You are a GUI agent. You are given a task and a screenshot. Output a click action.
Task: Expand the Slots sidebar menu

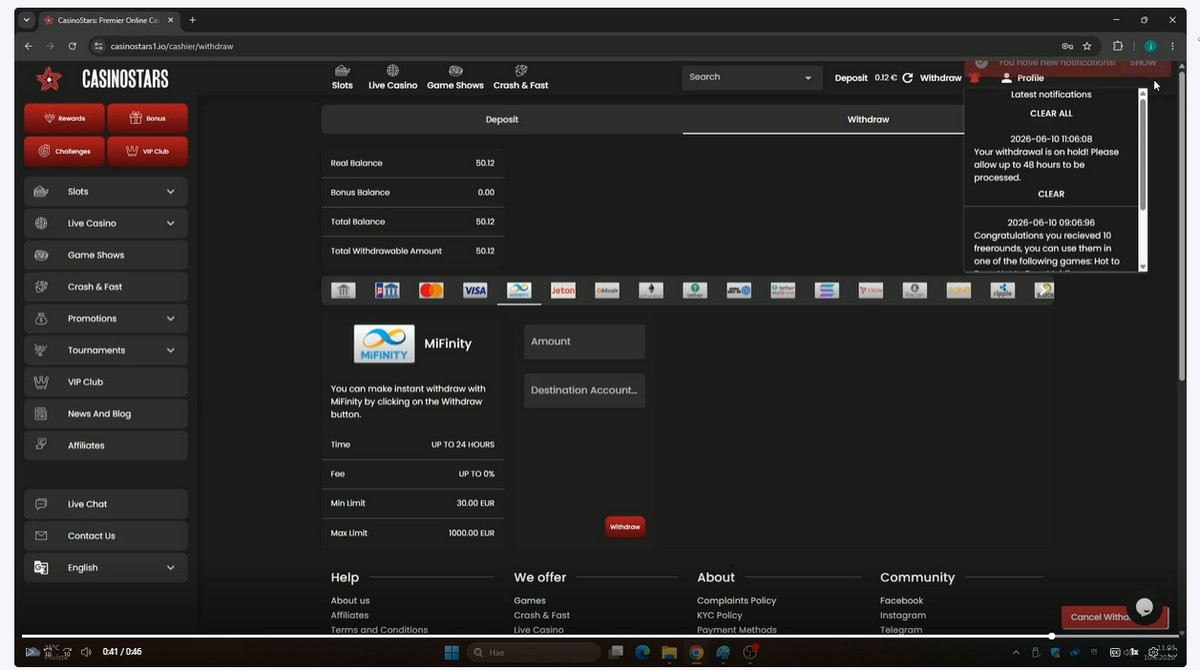105,191
